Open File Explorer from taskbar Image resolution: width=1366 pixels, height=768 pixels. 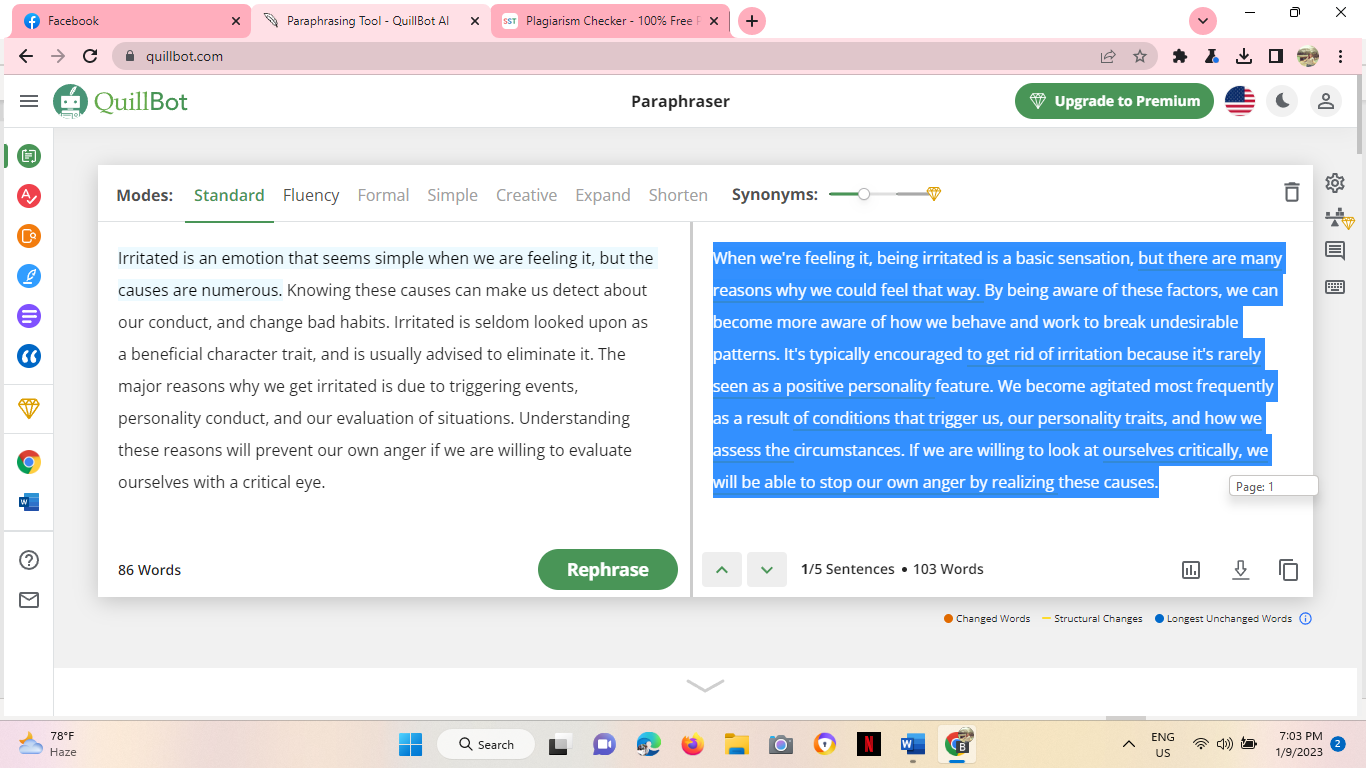click(736, 744)
